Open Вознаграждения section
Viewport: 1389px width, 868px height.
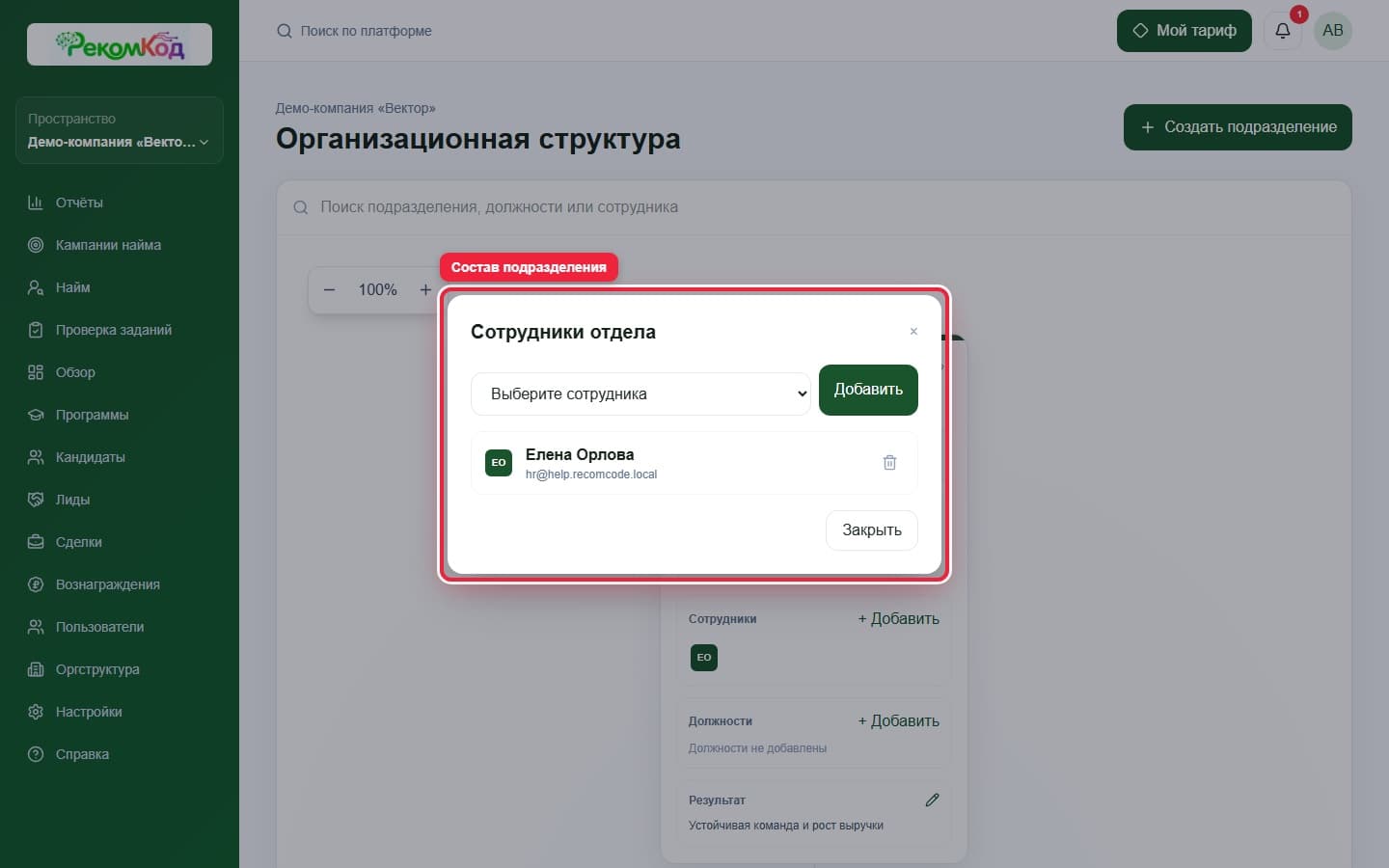(120, 584)
